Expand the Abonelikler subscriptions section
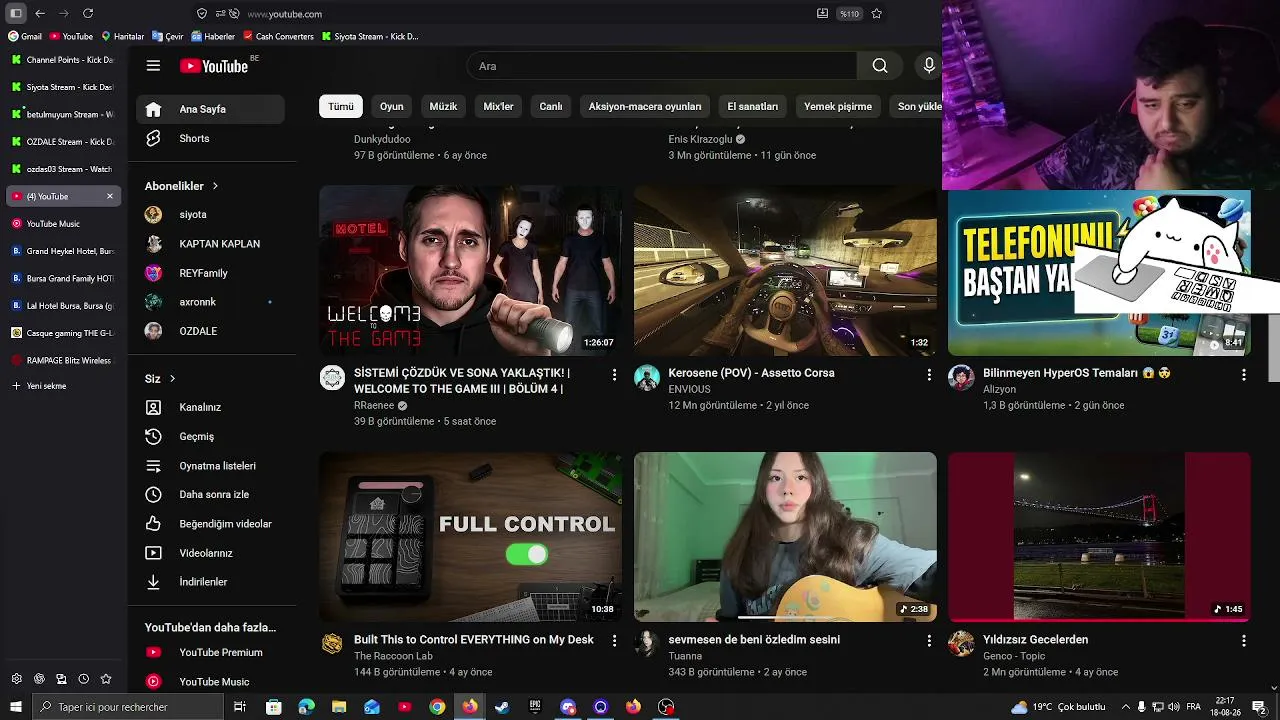Image resolution: width=1280 pixels, height=720 pixels. 181,186
